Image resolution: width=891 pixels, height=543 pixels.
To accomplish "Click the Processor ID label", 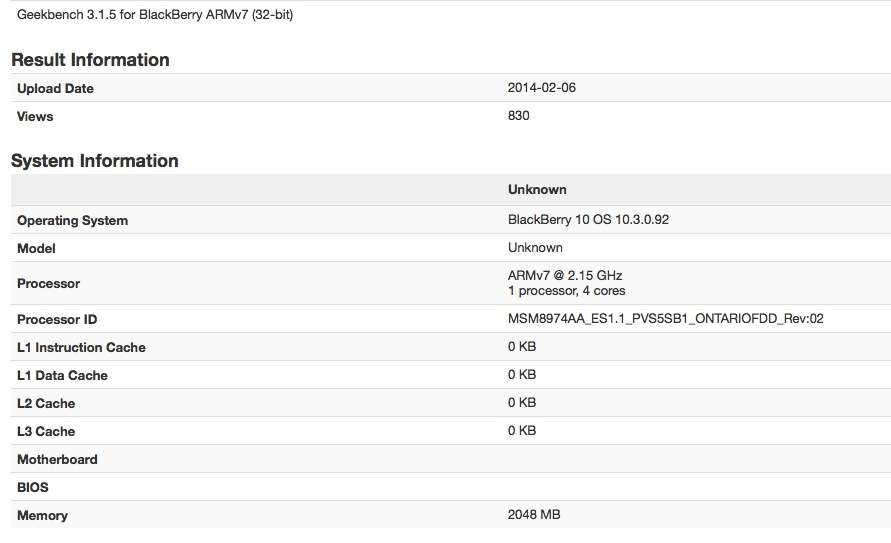I will (x=57, y=319).
